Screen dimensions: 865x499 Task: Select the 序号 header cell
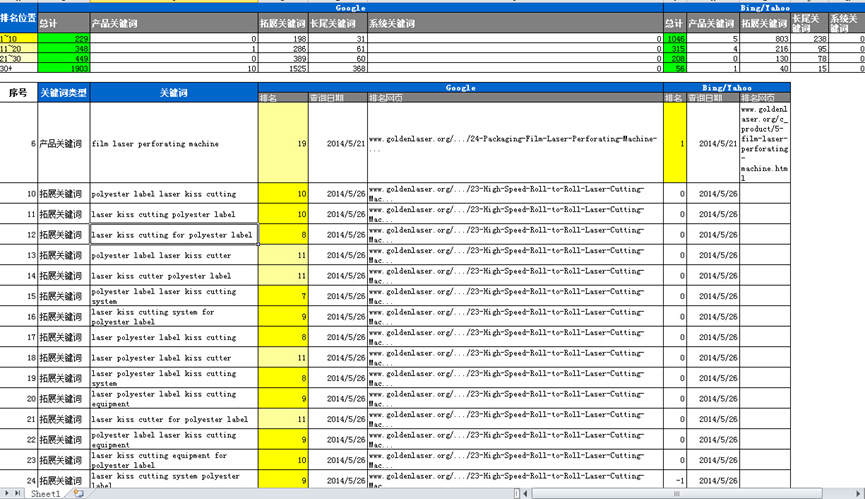pos(18,92)
